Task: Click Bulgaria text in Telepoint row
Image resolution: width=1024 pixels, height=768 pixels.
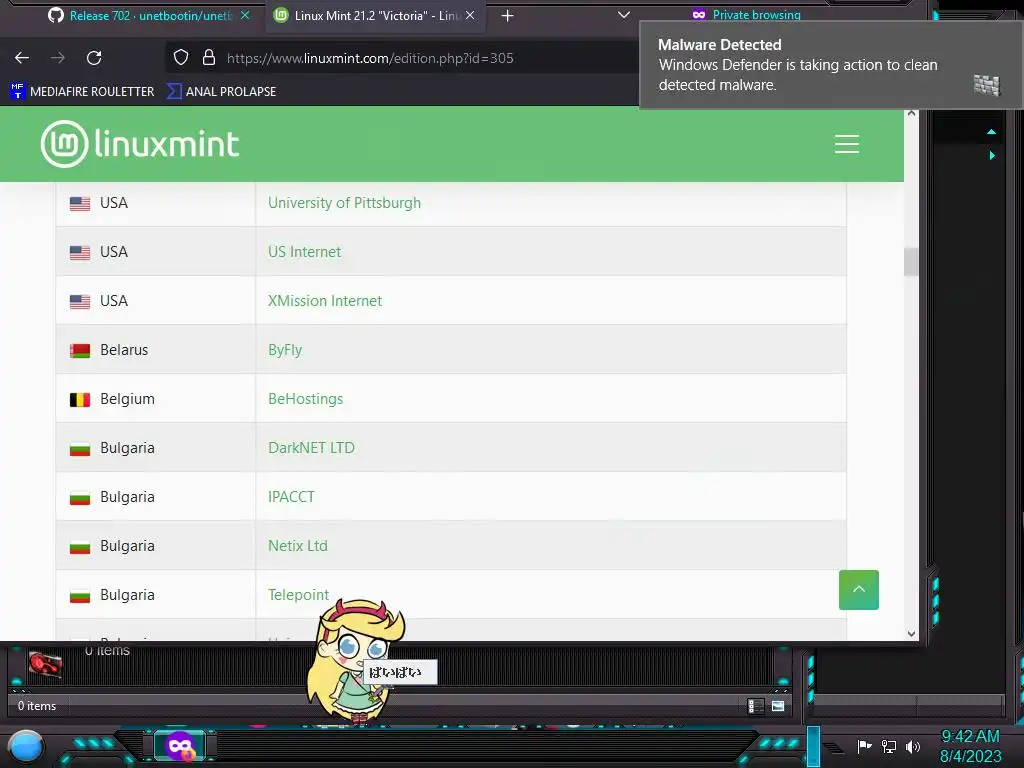Action: (x=127, y=595)
